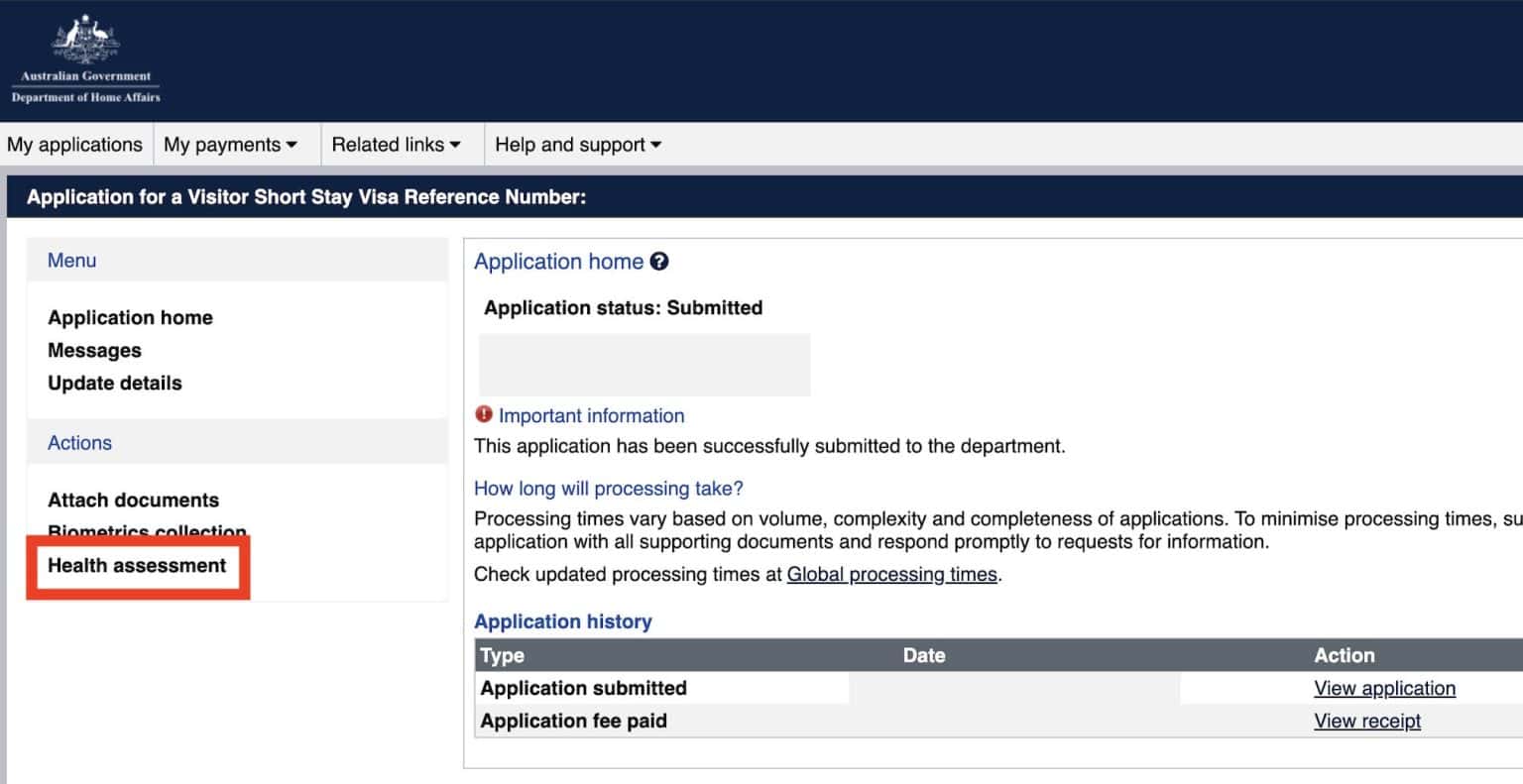Click the Application history heading
This screenshot has height=784, width=1523.
click(562, 621)
